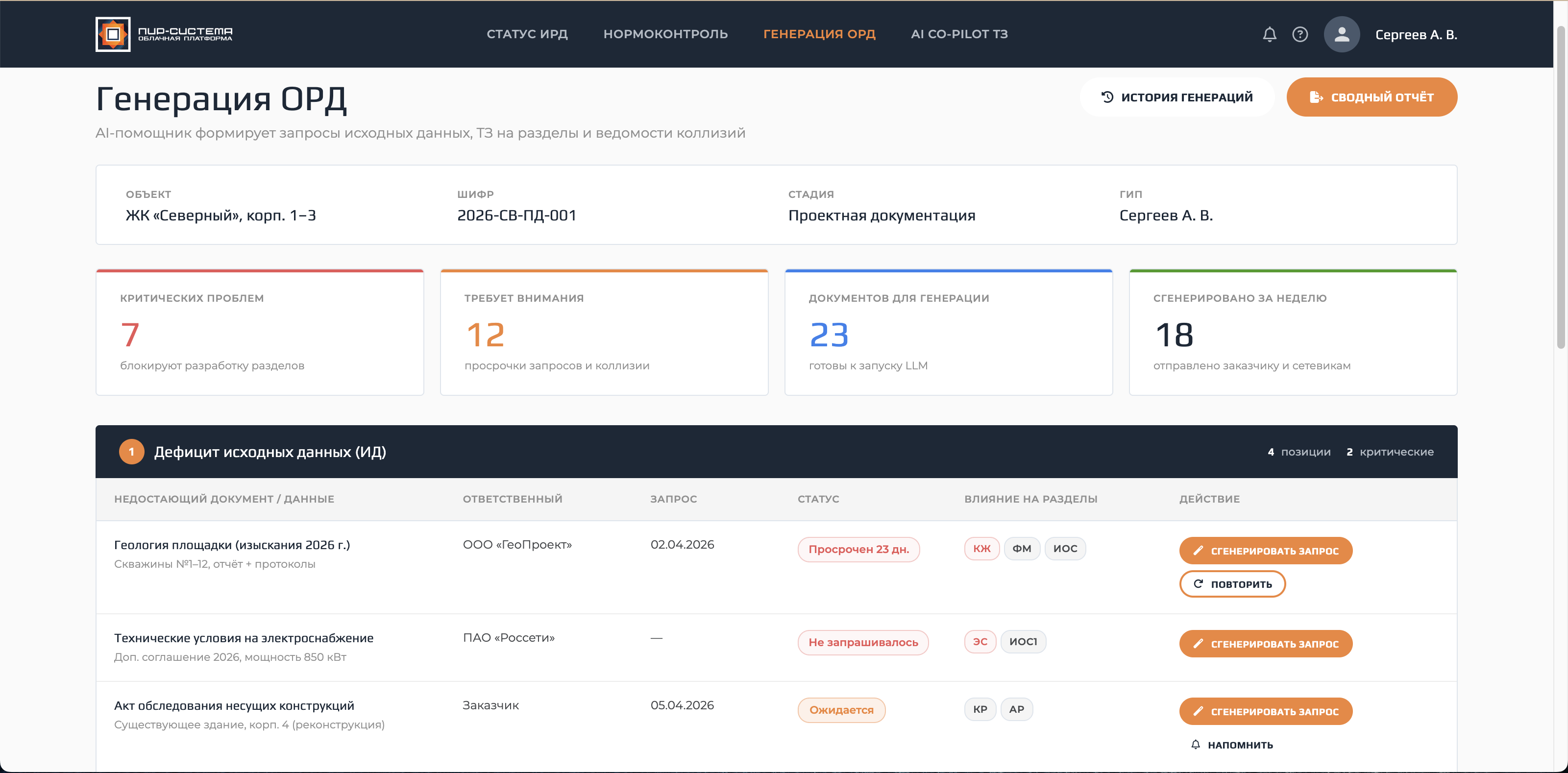Image resolution: width=1568 pixels, height=773 pixels.
Task: Switch to НОРМОКОНТРОЛЬ tab
Action: [x=665, y=34]
